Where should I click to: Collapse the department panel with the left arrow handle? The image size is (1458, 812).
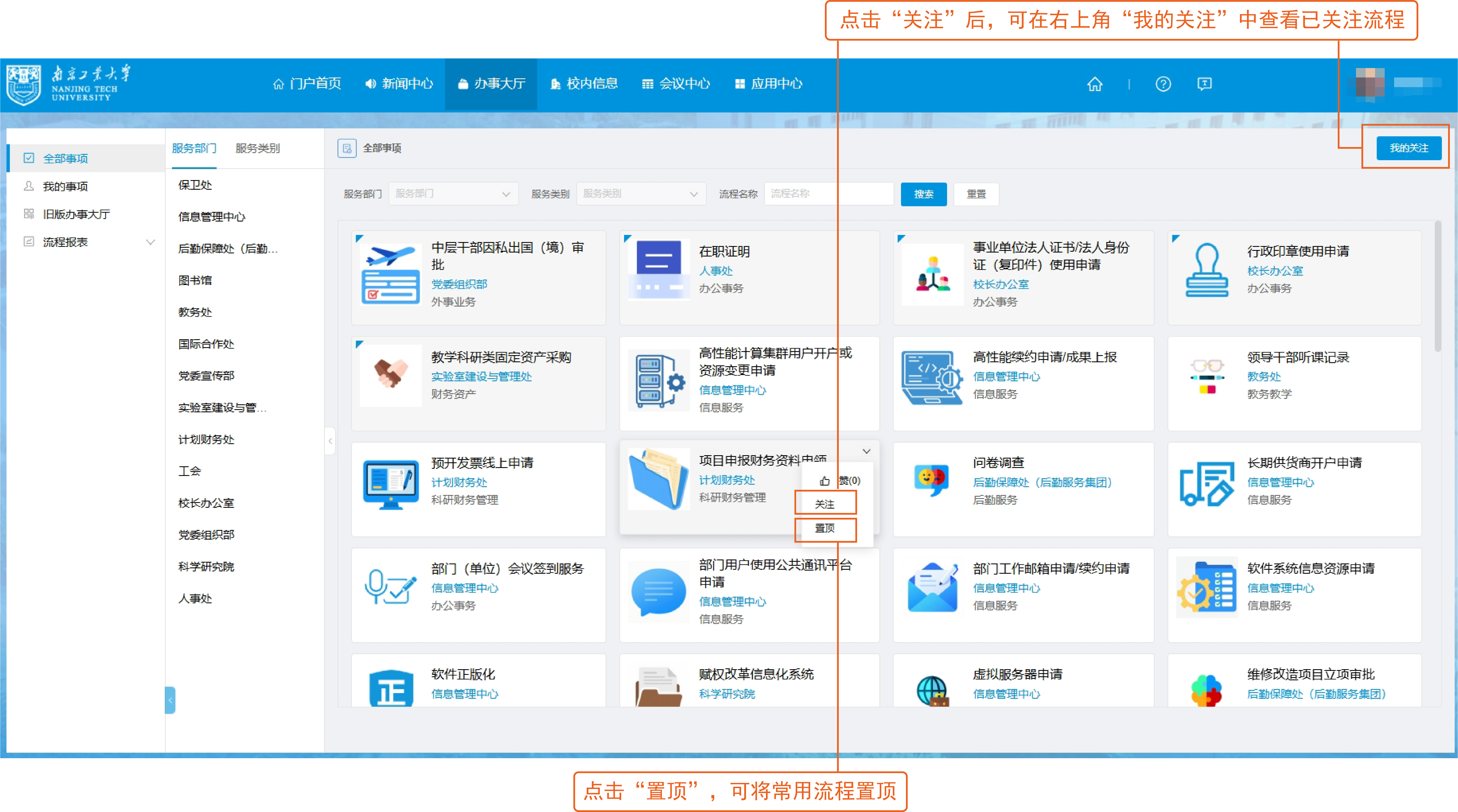point(330,441)
